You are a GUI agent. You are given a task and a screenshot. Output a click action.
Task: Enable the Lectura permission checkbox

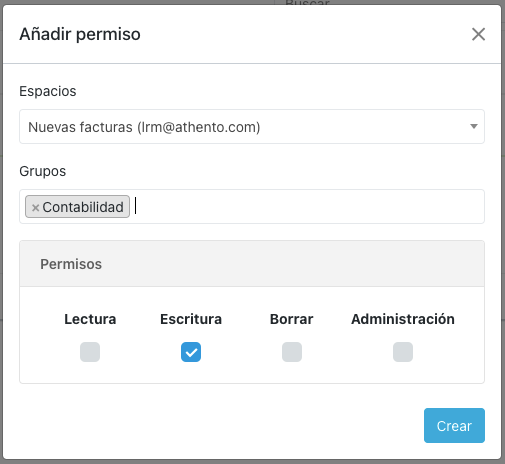[90, 352]
